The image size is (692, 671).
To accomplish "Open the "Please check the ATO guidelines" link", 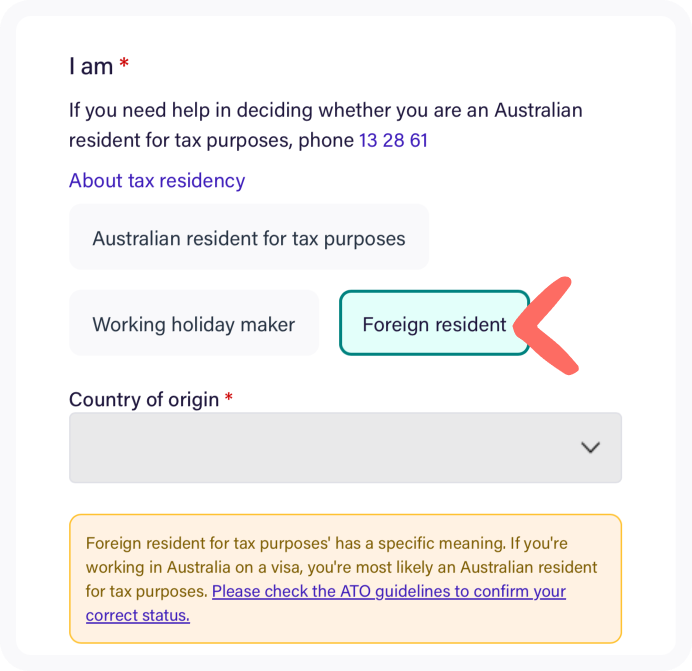I will pyautogui.click(x=389, y=591).
